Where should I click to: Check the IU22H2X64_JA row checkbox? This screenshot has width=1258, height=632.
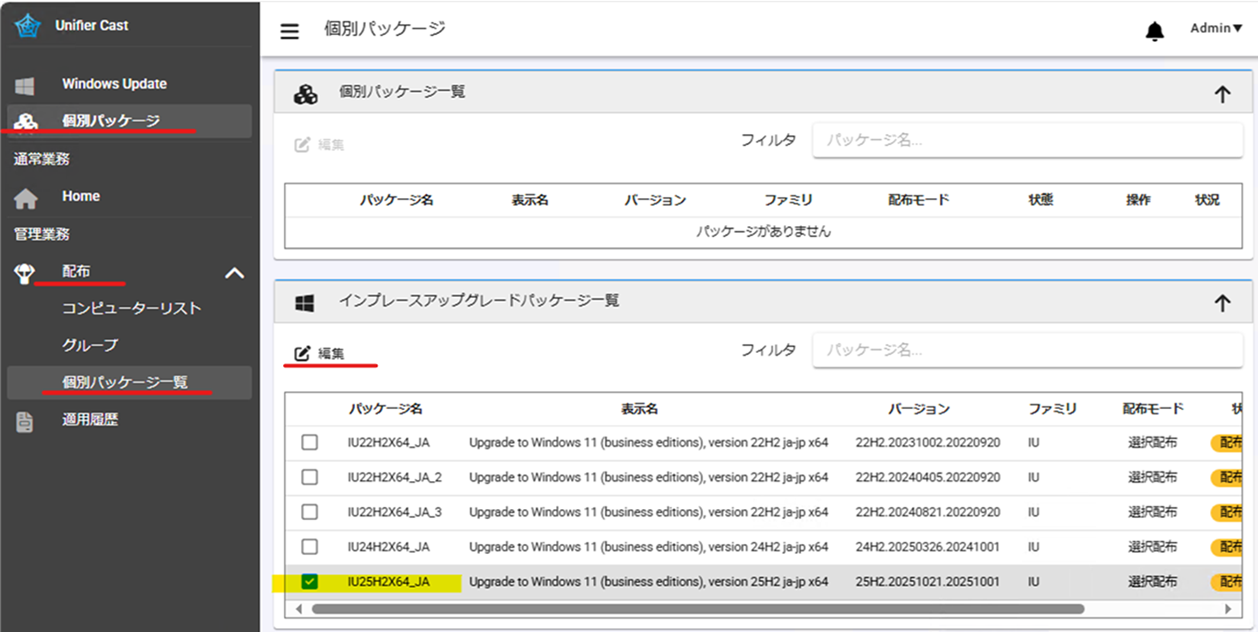pyautogui.click(x=309, y=442)
